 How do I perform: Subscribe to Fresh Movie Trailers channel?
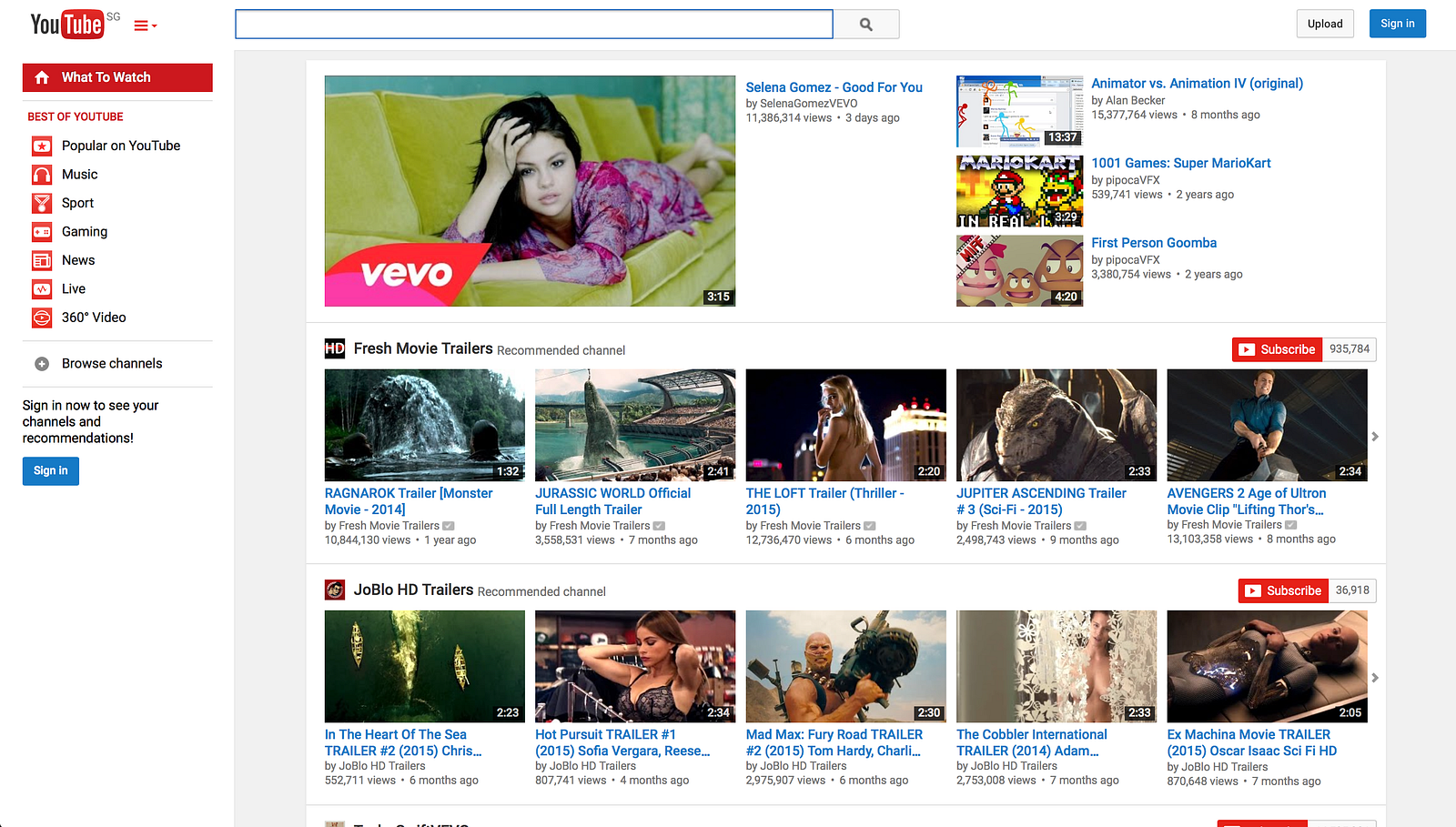pyautogui.click(x=1278, y=349)
